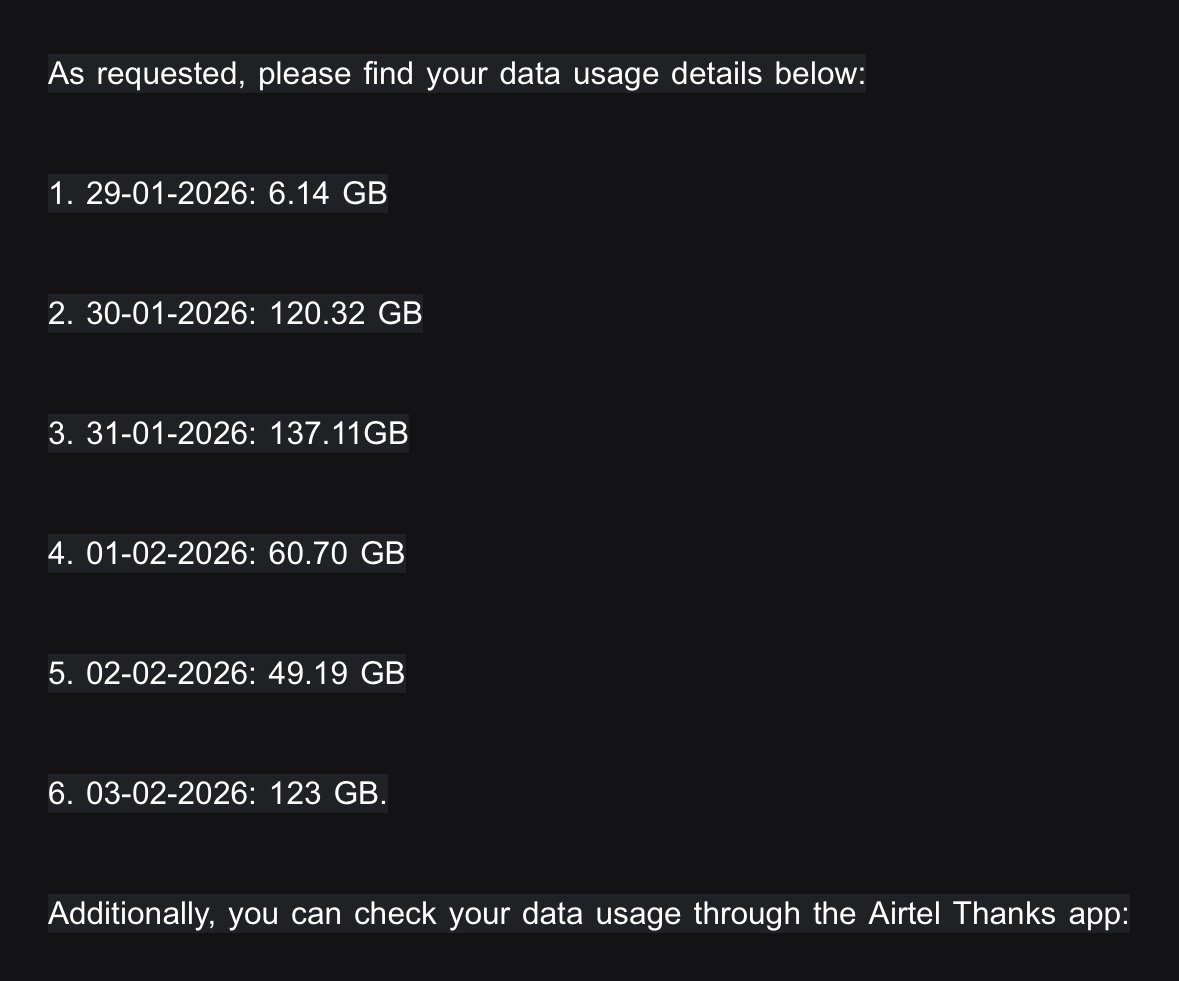Select the 6.14 GB usage value
Screen dimensions: 1179x981
[x=328, y=193]
